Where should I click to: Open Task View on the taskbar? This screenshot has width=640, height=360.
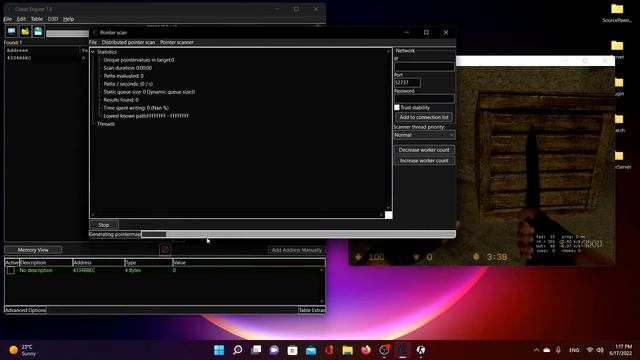click(256, 350)
